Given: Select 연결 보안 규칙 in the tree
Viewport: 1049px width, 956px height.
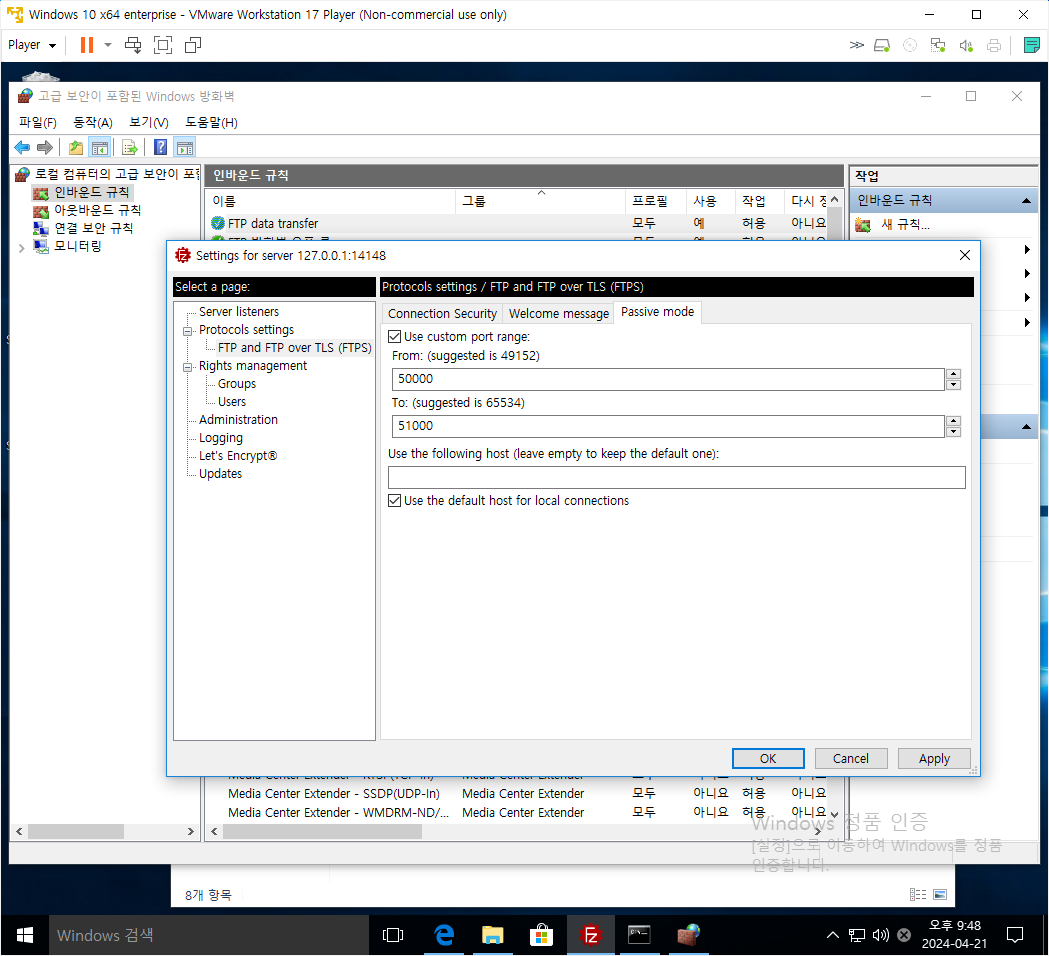Looking at the screenshot, I should tap(93, 228).
